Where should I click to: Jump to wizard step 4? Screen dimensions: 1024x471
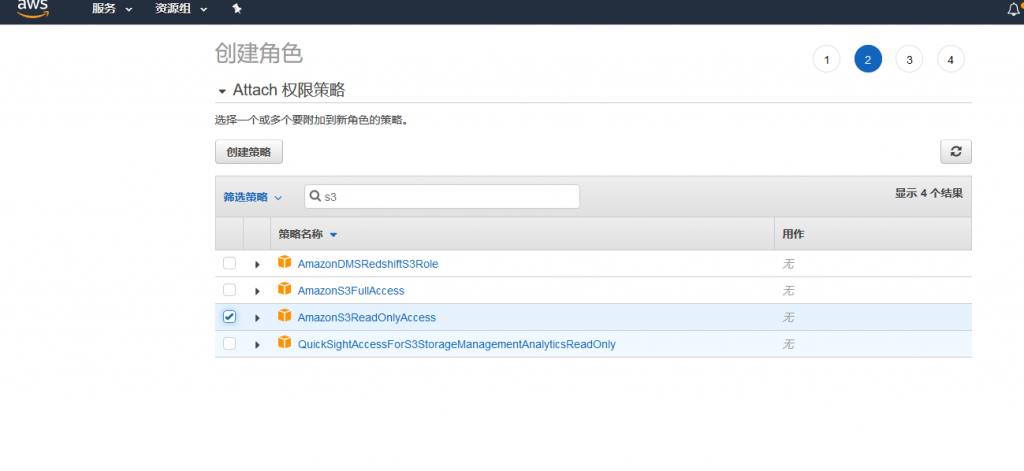tap(951, 59)
